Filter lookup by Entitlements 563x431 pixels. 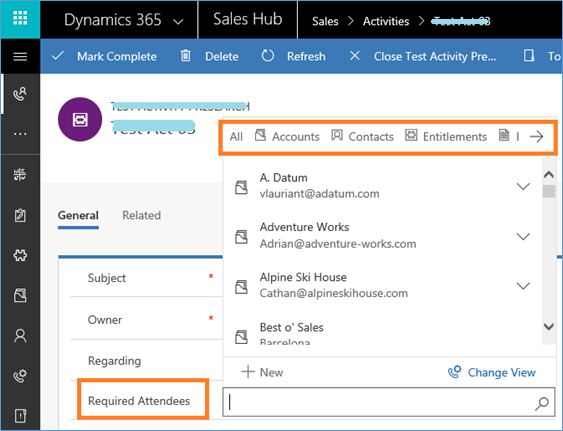tap(446, 136)
